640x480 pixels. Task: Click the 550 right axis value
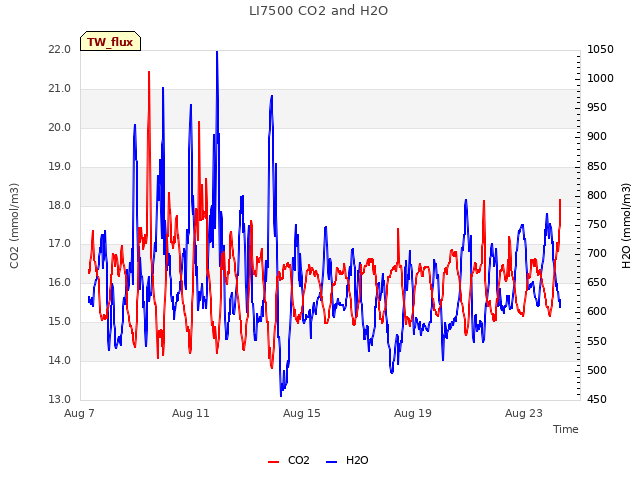click(597, 341)
